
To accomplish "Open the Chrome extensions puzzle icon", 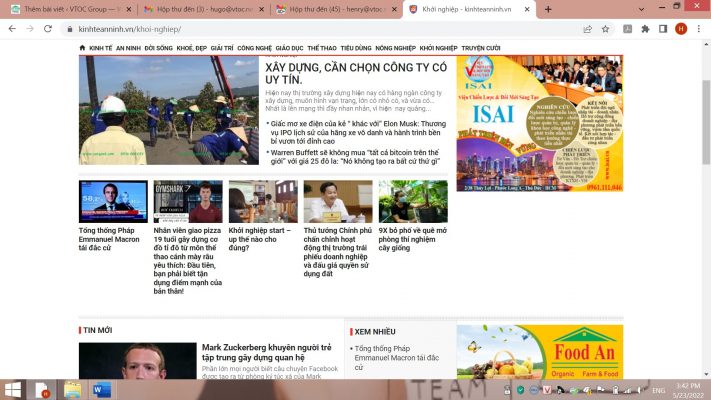I will click(645, 29).
